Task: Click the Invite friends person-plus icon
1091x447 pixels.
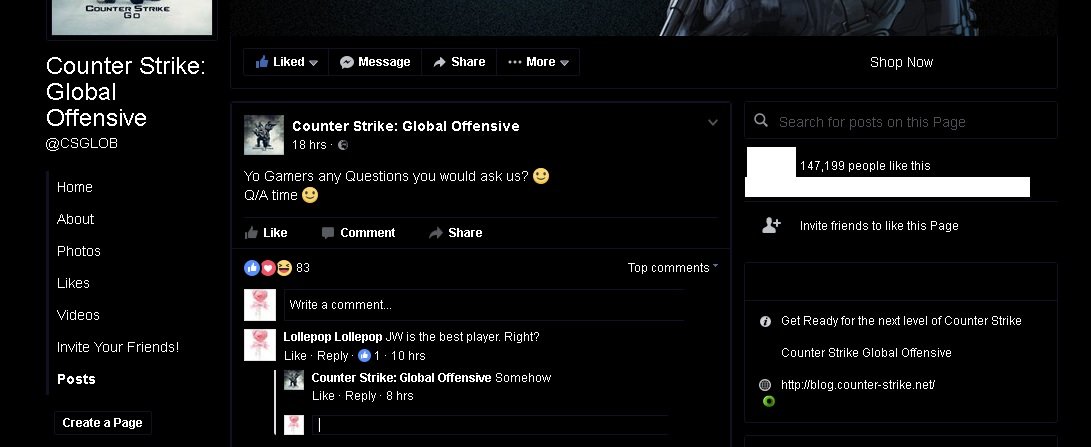Action: point(771,225)
